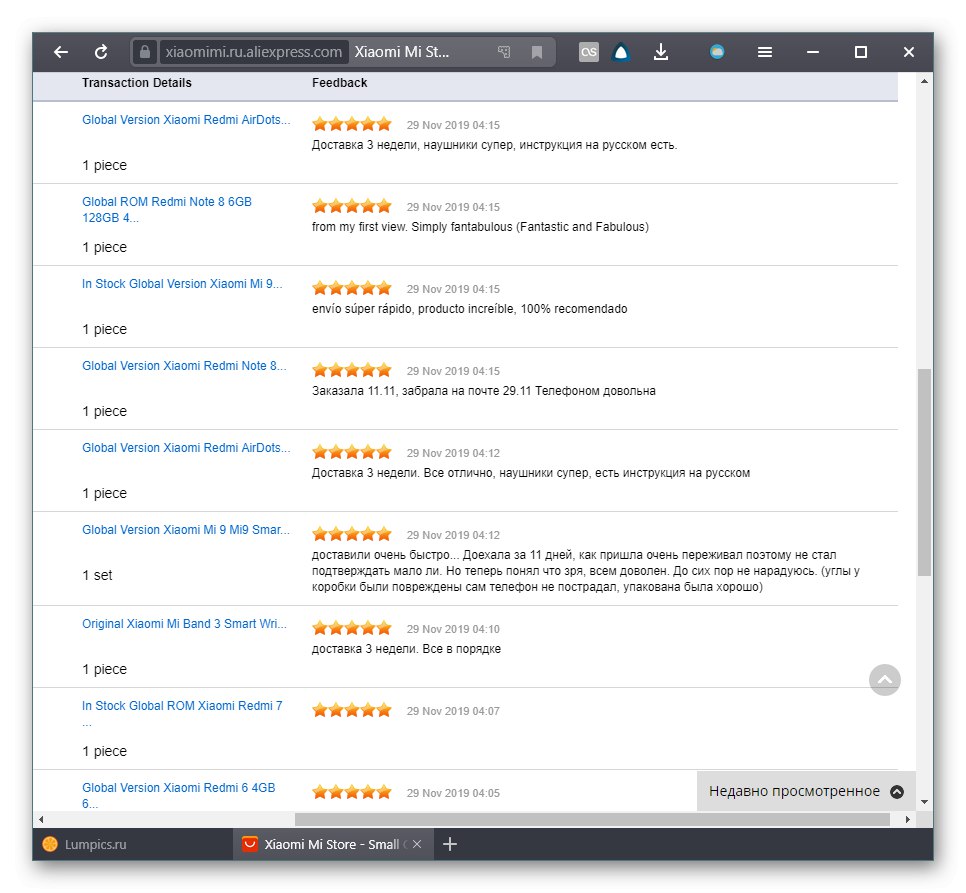
Task: Click the round blue extension icon
Action: (716, 52)
